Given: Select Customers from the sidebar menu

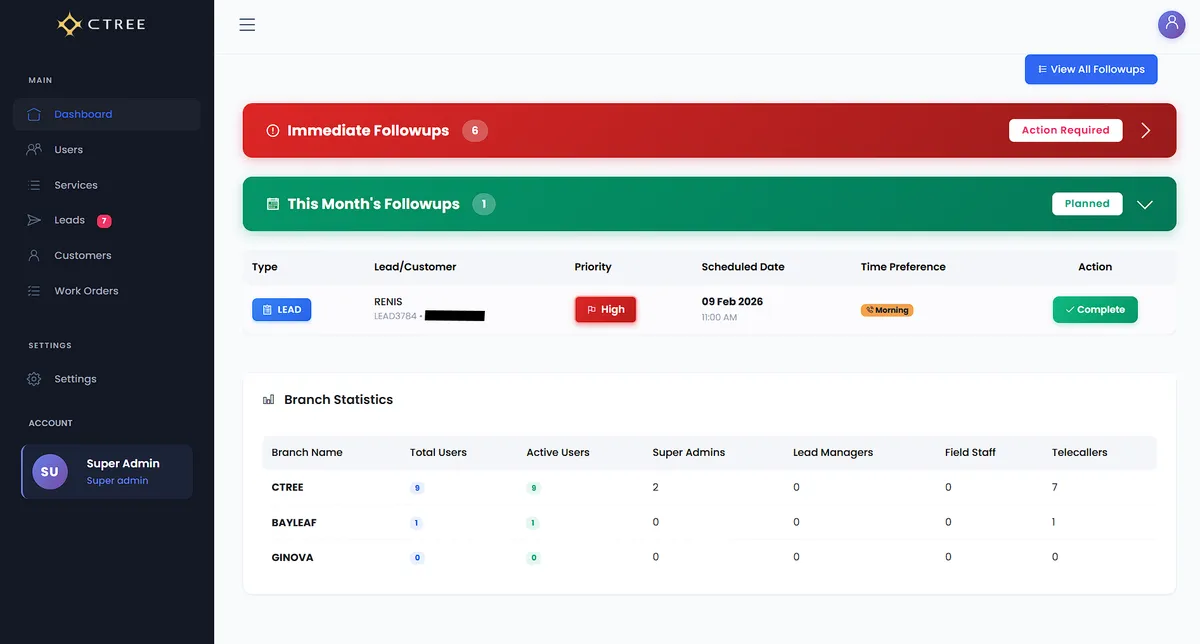Looking at the screenshot, I should [x=82, y=255].
